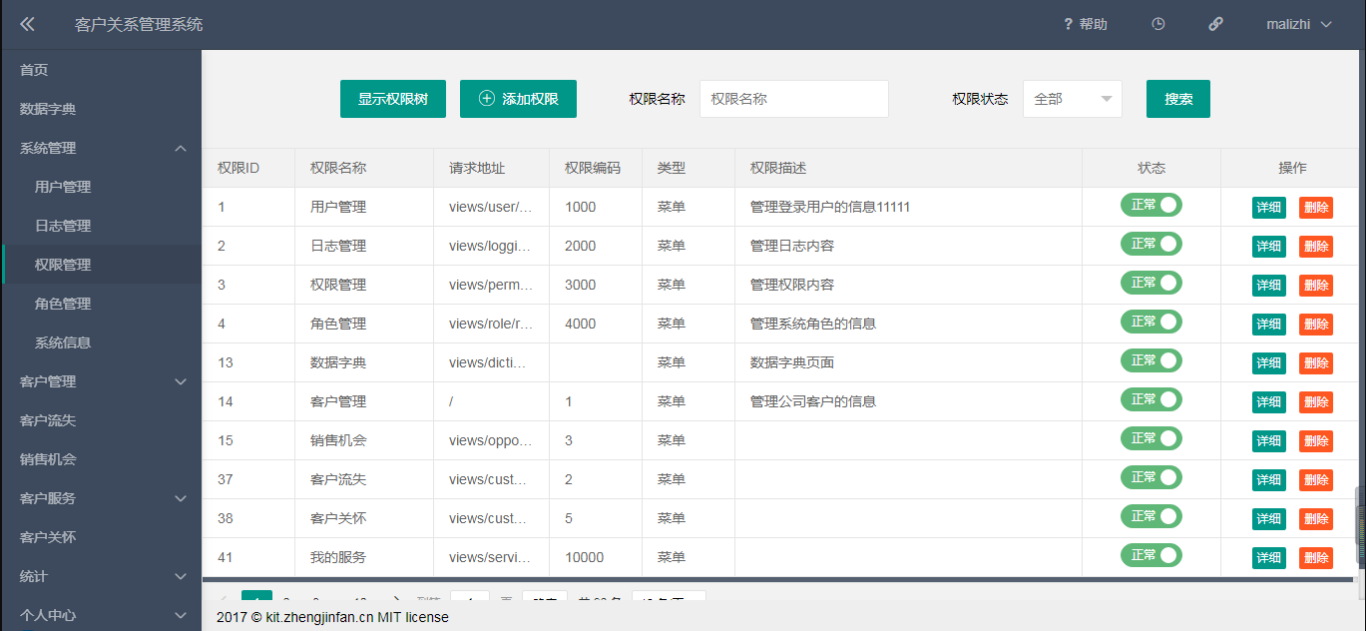
Task: Open the clock history icon in top bar
Action: click(1157, 23)
